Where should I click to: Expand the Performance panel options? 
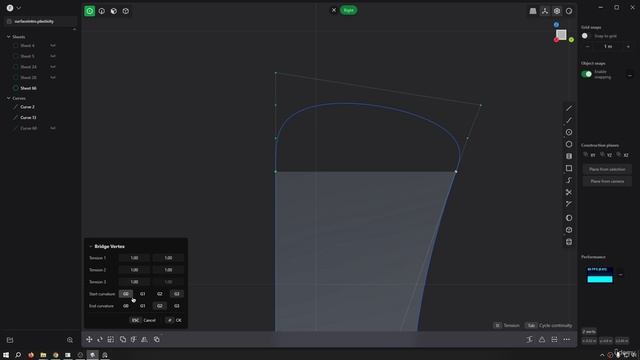pos(621,275)
